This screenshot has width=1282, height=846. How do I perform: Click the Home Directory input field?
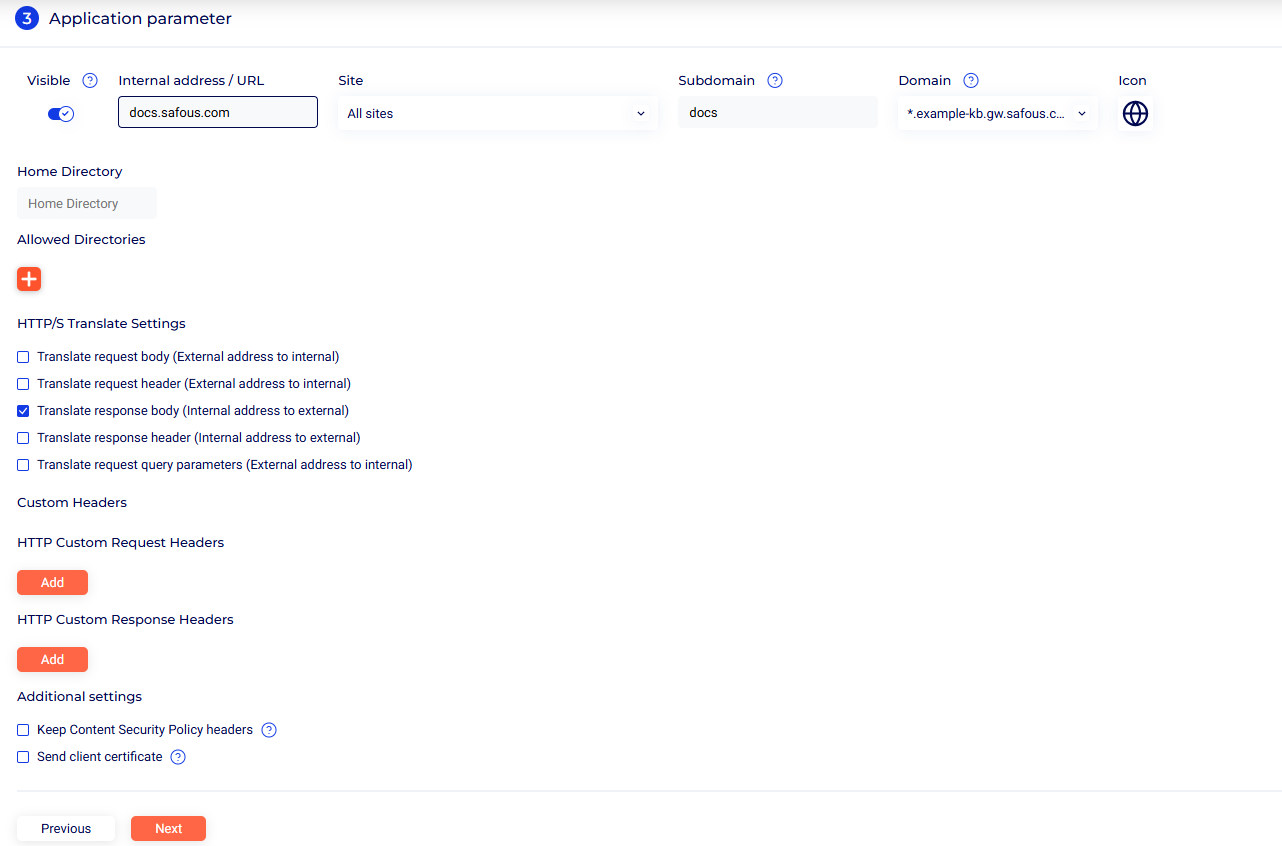pos(87,204)
